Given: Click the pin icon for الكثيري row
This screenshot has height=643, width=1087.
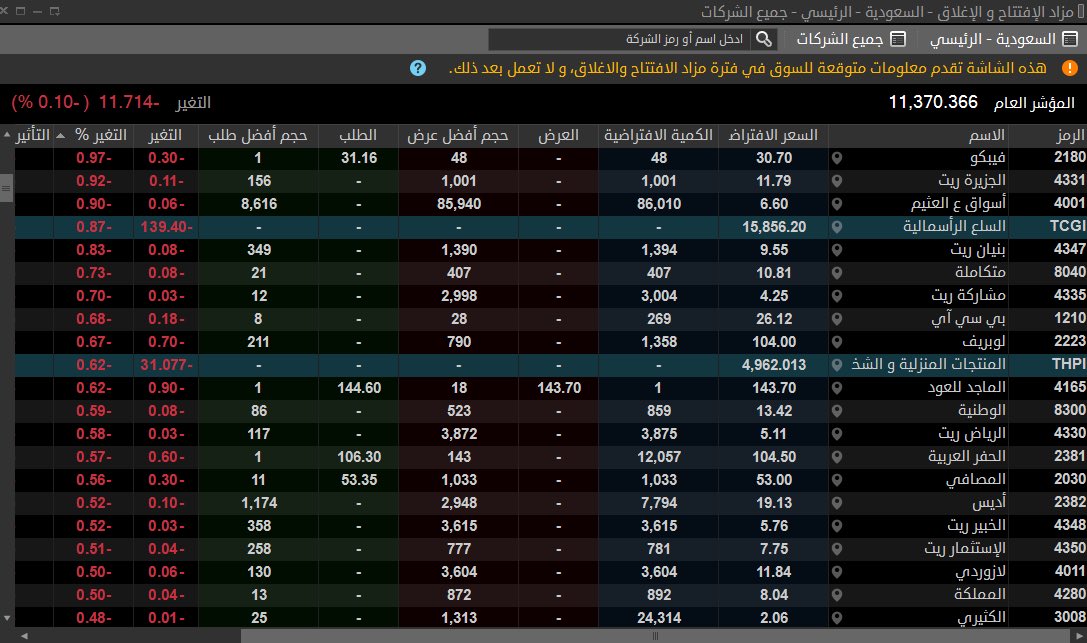Looking at the screenshot, I should [x=837, y=617].
